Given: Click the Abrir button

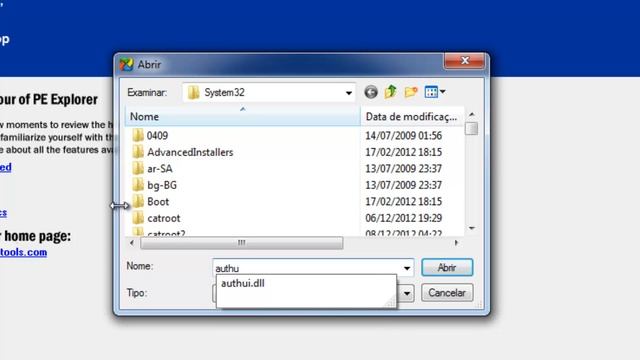Looking at the screenshot, I should click(447, 268).
